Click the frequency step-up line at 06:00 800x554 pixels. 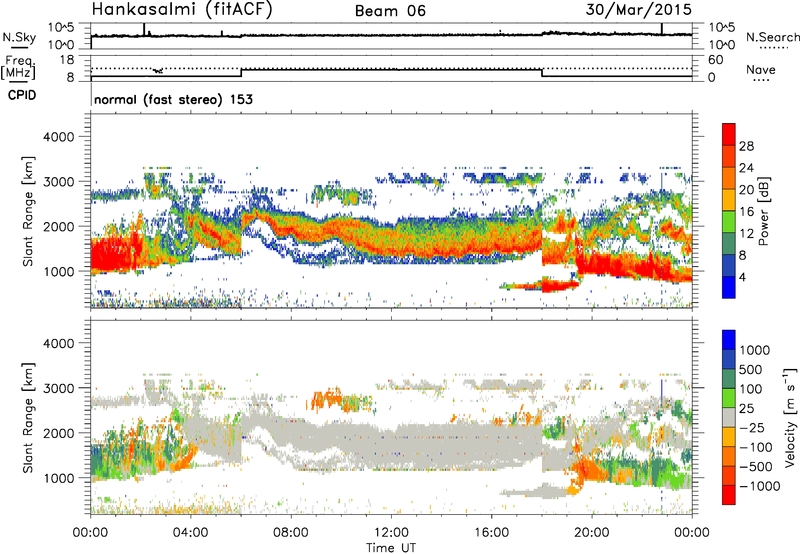click(241, 72)
